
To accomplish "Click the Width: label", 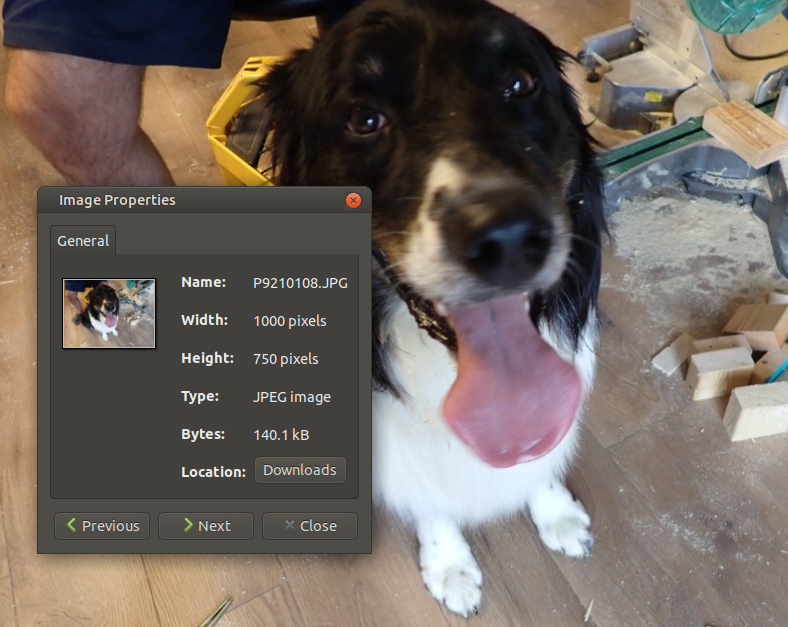I will (x=205, y=320).
